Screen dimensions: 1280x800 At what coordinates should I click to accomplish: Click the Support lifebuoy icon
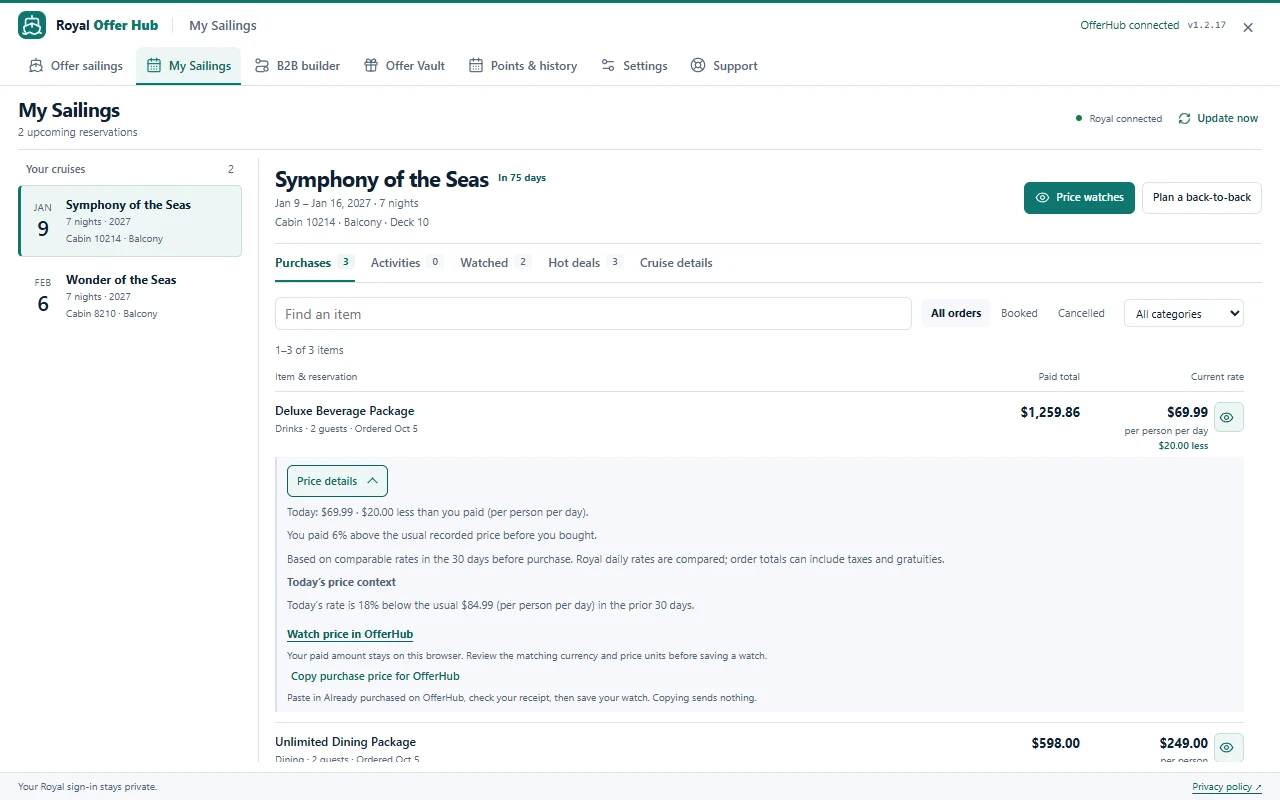click(698, 66)
